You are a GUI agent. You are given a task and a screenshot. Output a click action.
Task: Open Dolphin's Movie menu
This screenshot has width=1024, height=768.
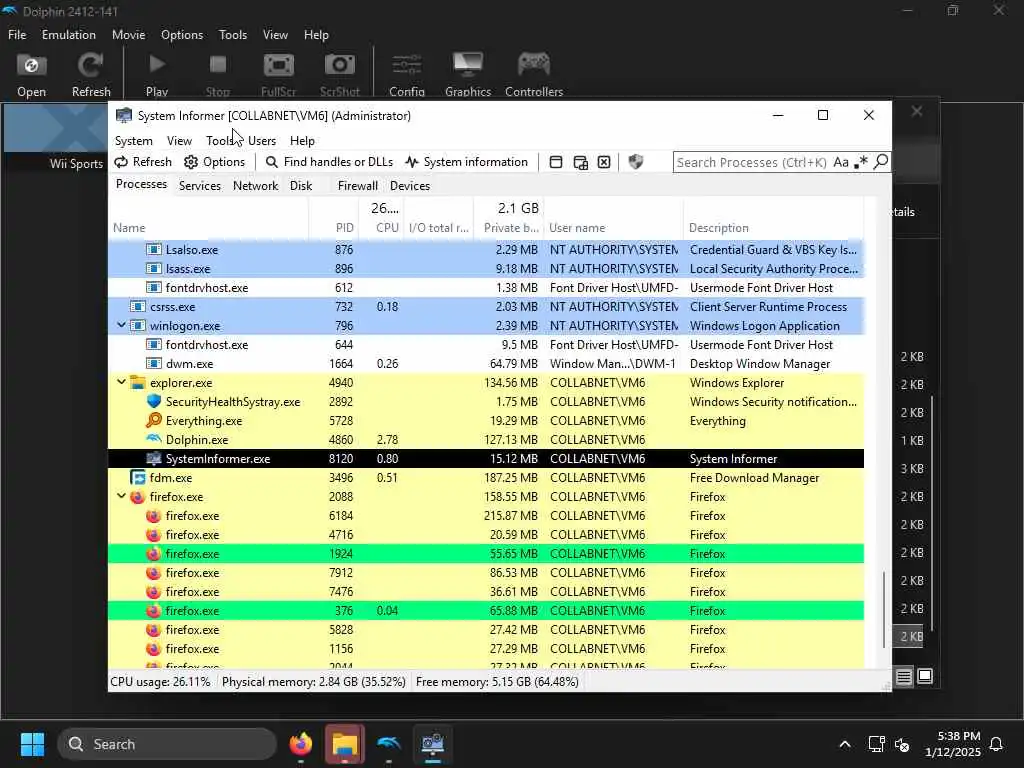coord(128,35)
